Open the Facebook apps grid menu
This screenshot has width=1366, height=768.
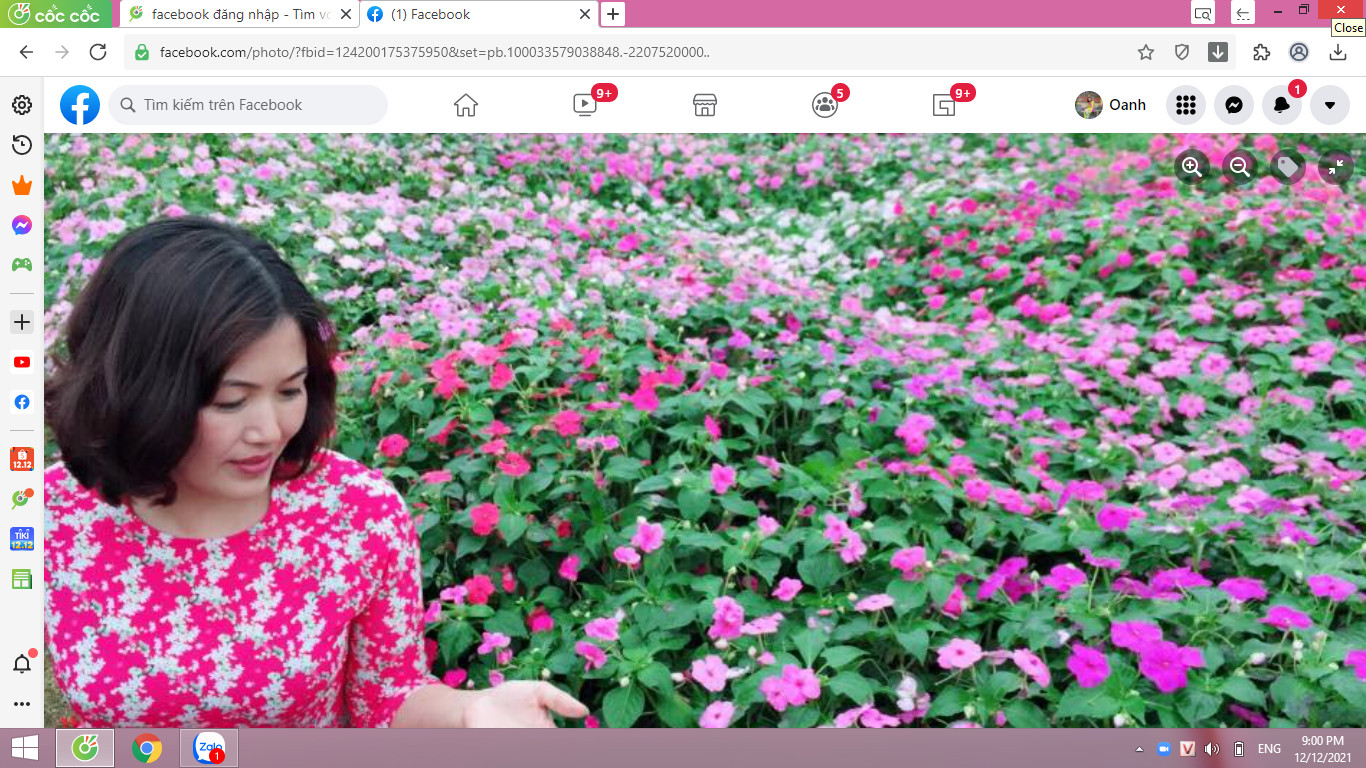click(1186, 105)
